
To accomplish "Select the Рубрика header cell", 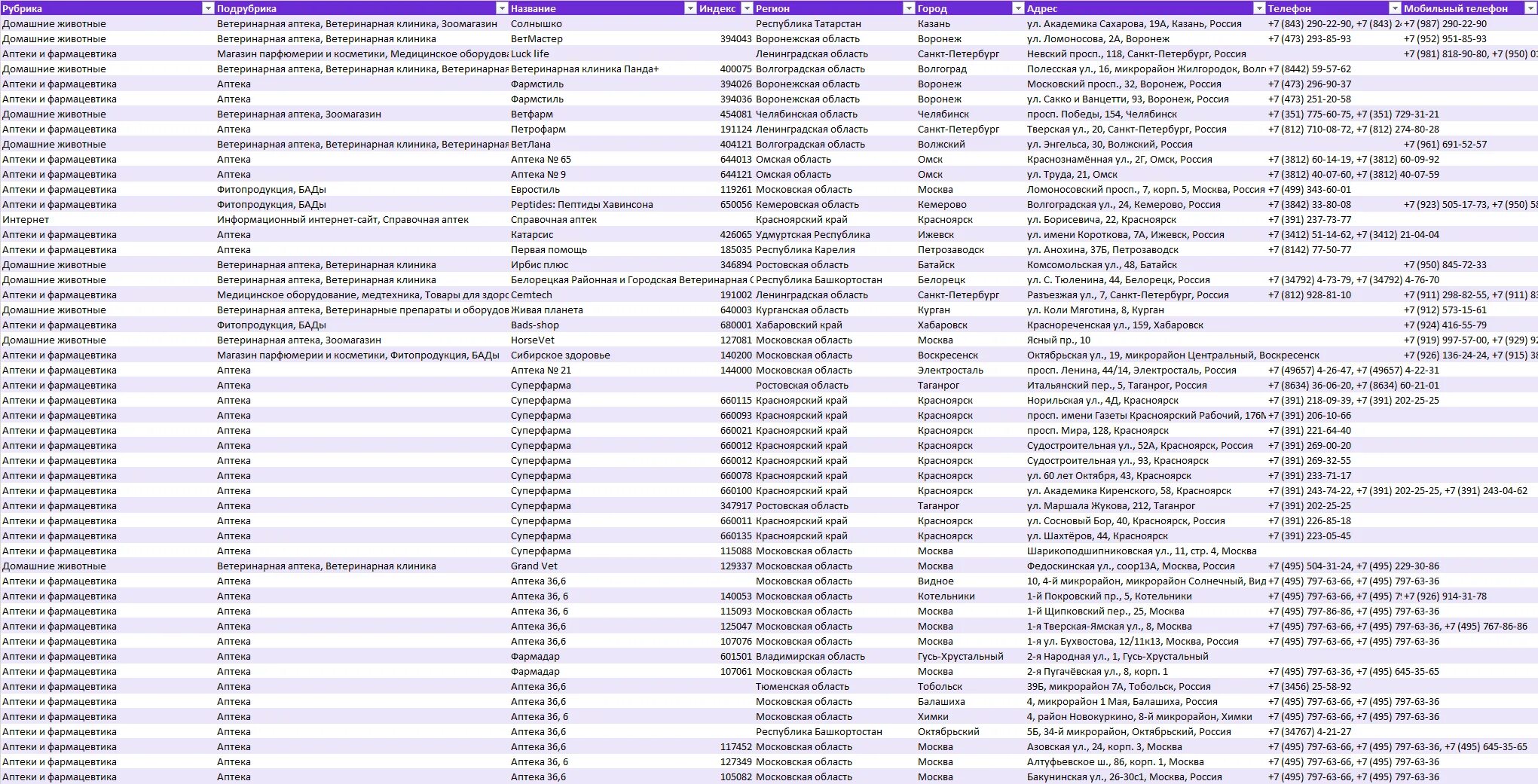I will pyautogui.click(x=107, y=8).
